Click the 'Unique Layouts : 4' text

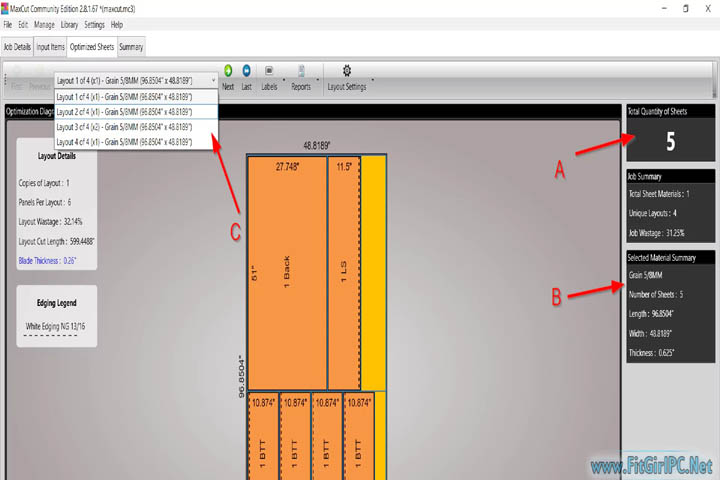point(652,214)
